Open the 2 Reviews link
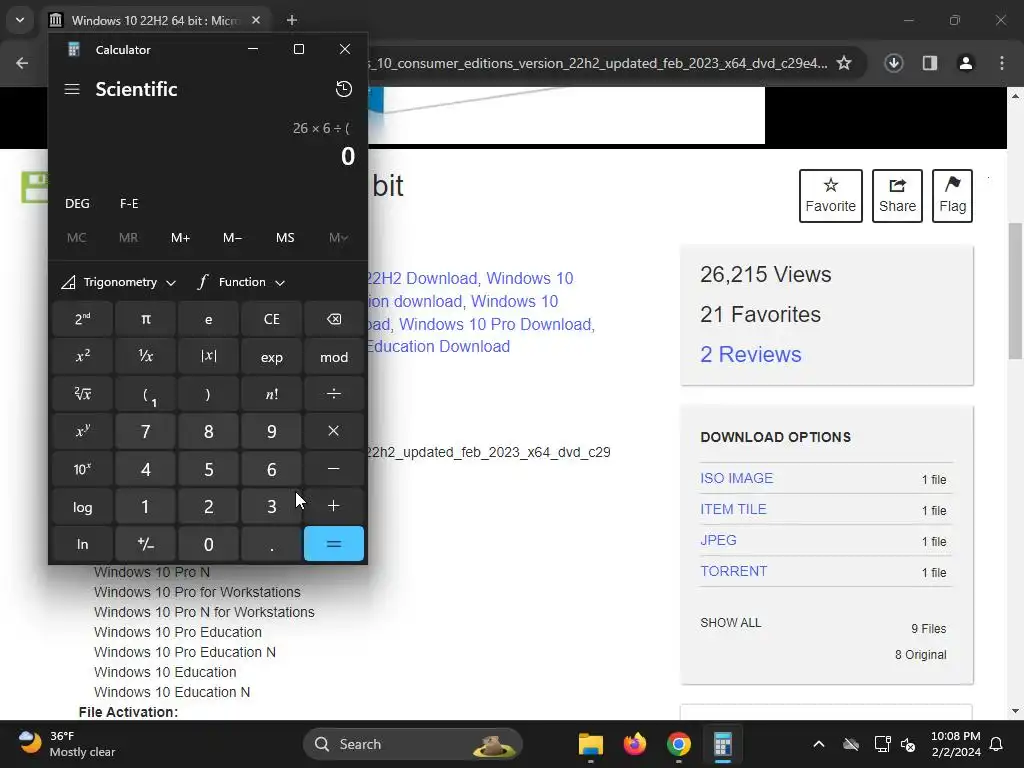Screen dimensions: 1024x768 point(750,354)
